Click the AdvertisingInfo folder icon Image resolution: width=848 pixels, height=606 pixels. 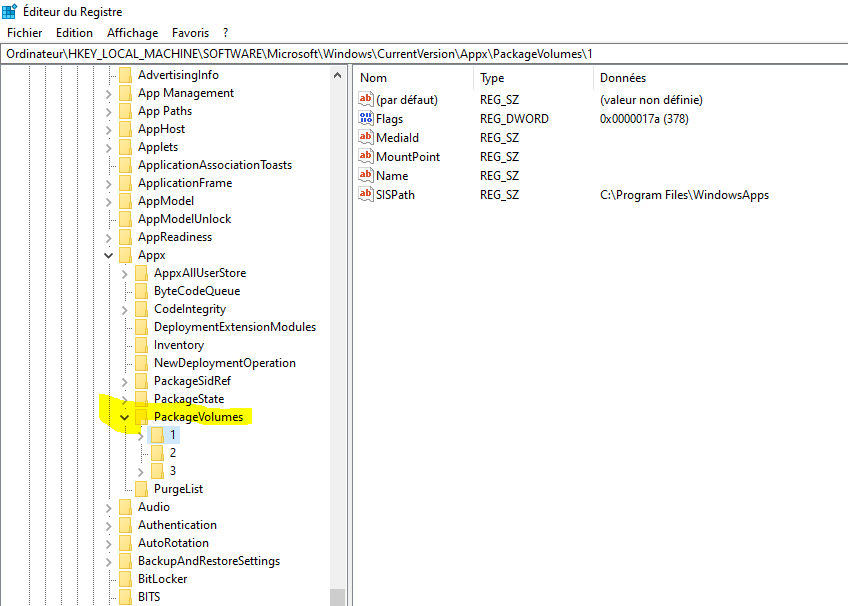[x=125, y=75]
